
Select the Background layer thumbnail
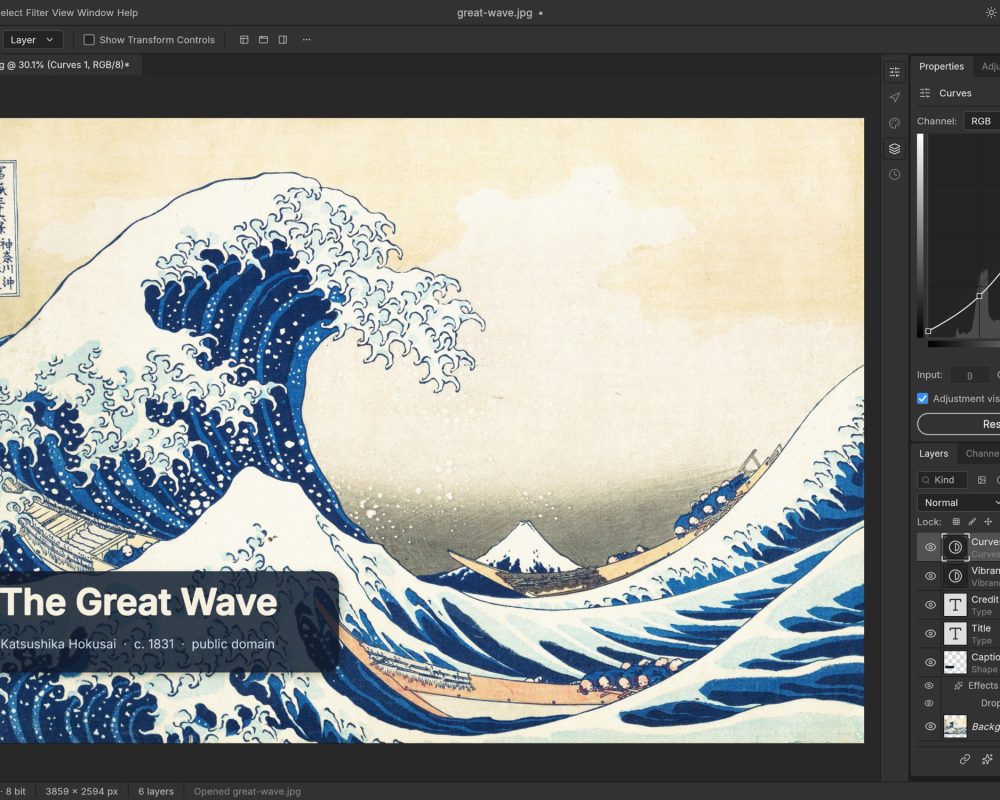[955, 726]
